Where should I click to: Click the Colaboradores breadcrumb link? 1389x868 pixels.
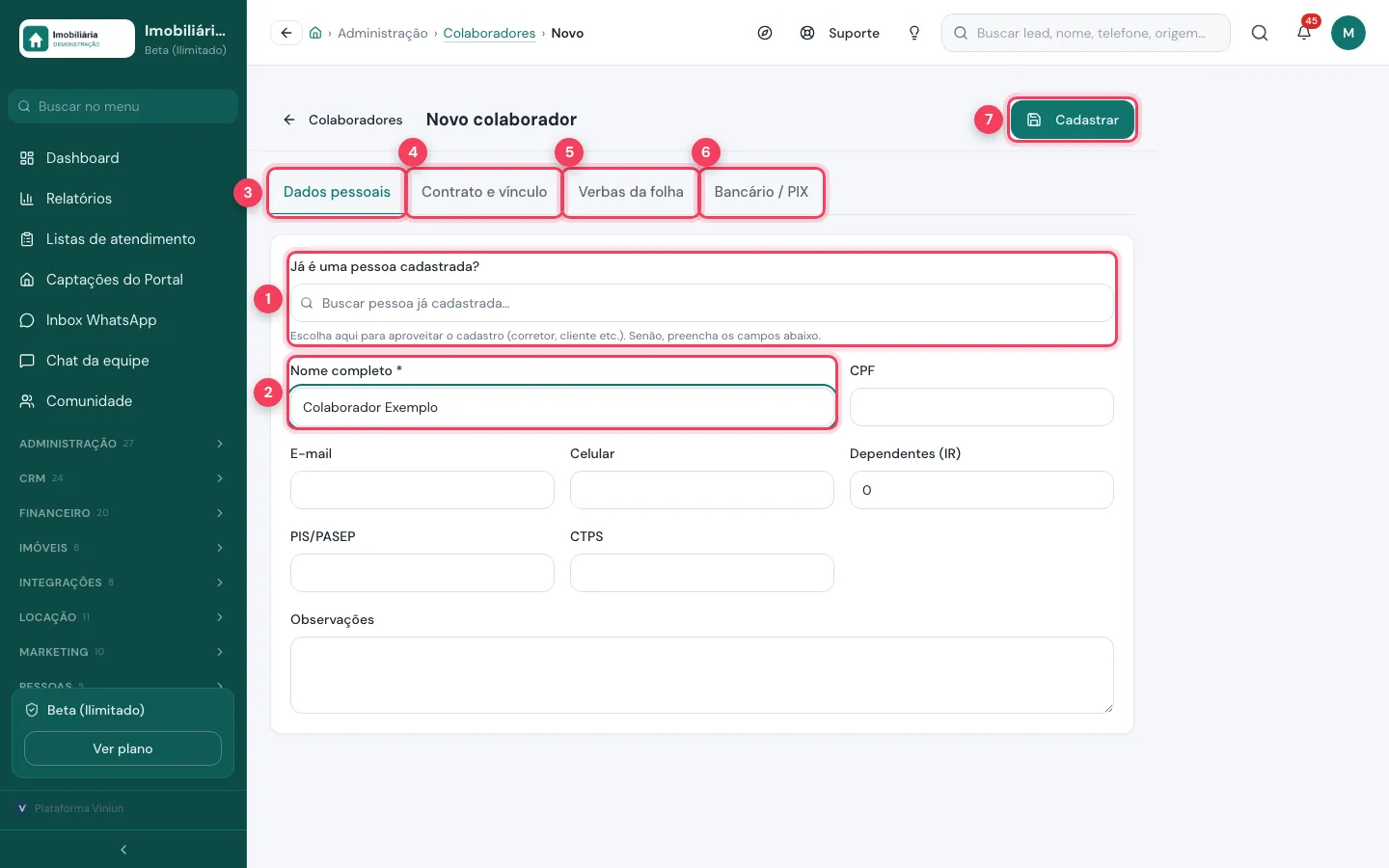tap(489, 33)
